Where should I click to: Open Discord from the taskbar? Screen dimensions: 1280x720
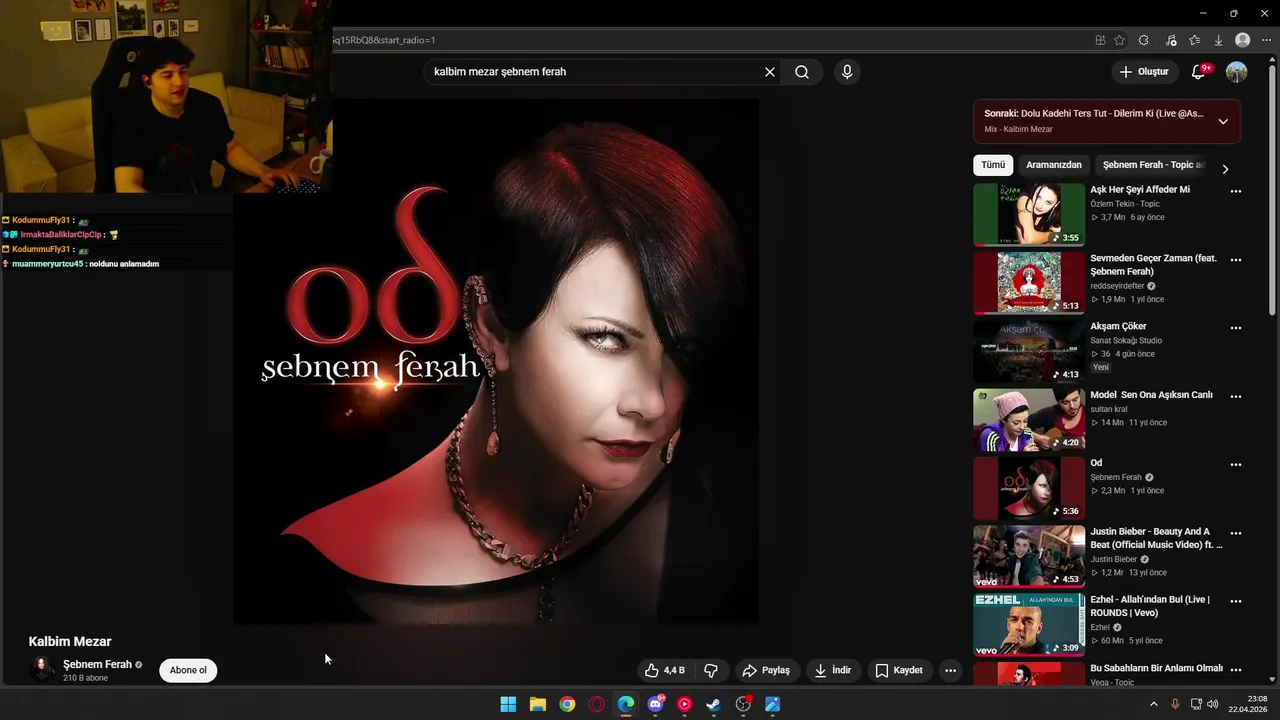pos(655,704)
